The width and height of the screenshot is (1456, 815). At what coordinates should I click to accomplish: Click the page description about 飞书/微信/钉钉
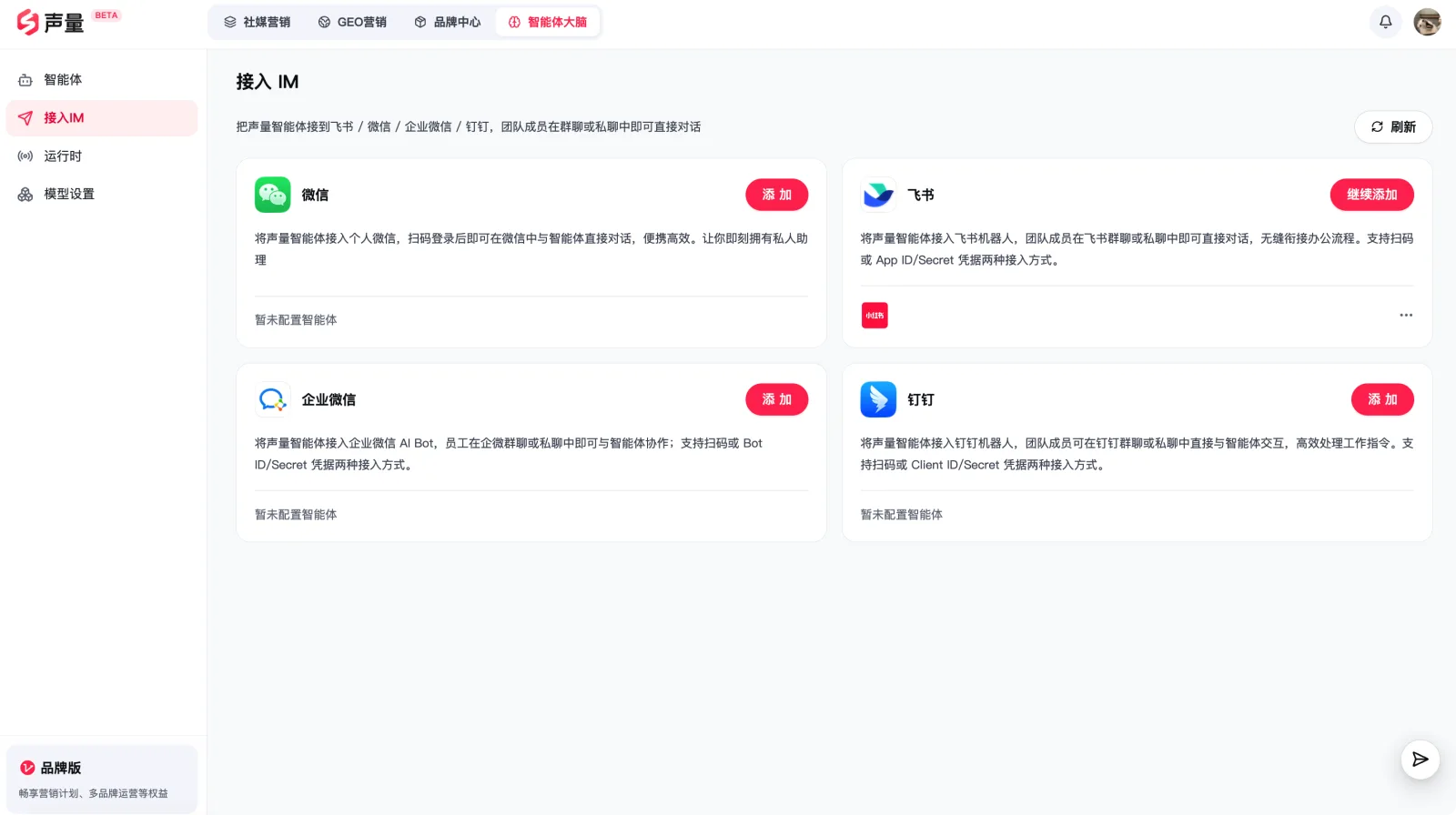point(469,127)
